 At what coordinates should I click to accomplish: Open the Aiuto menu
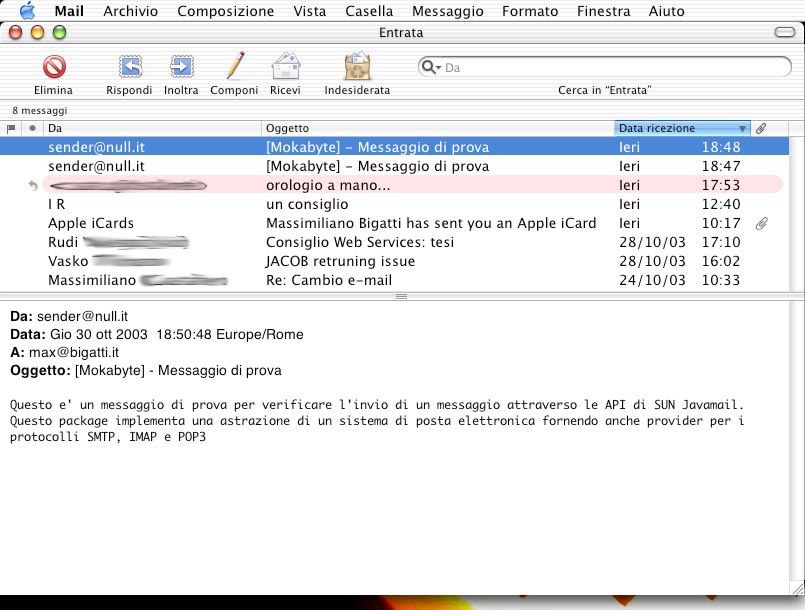click(666, 11)
